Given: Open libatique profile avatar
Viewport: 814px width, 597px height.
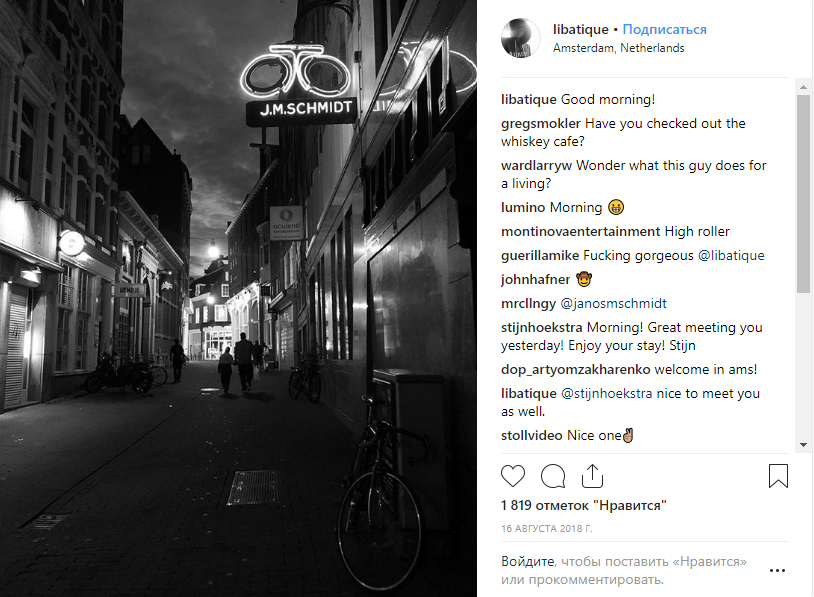Looking at the screenshot, I should 520,38.
